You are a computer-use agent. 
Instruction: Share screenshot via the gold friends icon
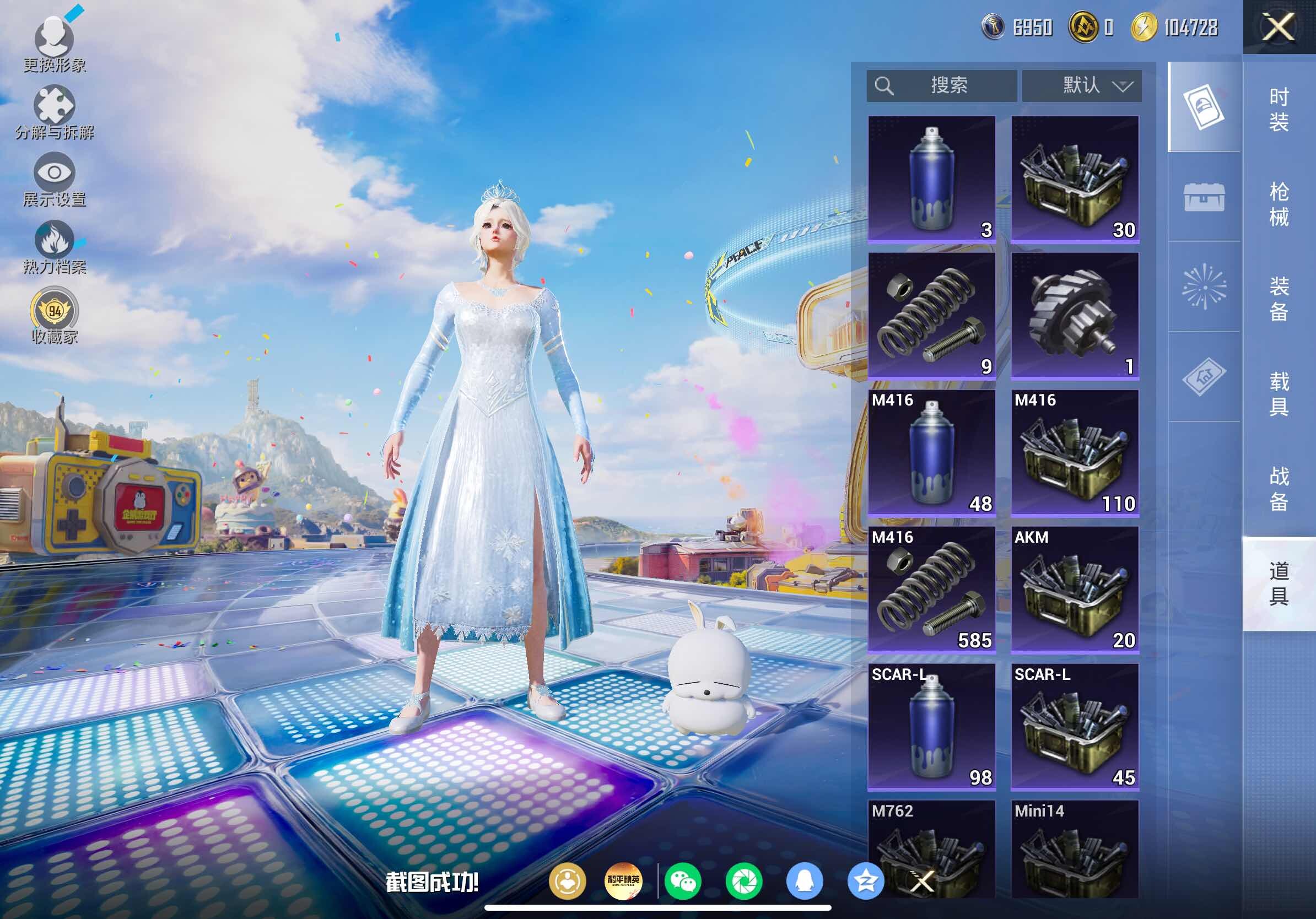(568, 881)
